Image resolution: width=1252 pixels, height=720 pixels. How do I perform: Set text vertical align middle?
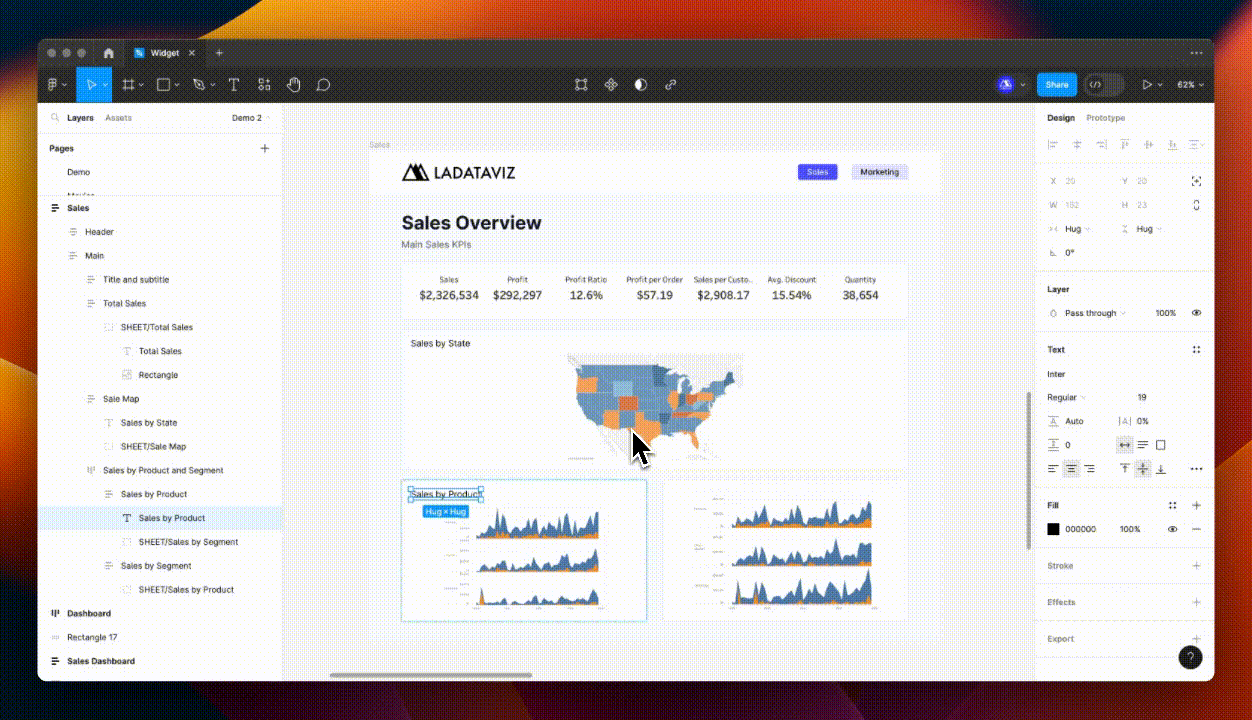coord(1143,469)
